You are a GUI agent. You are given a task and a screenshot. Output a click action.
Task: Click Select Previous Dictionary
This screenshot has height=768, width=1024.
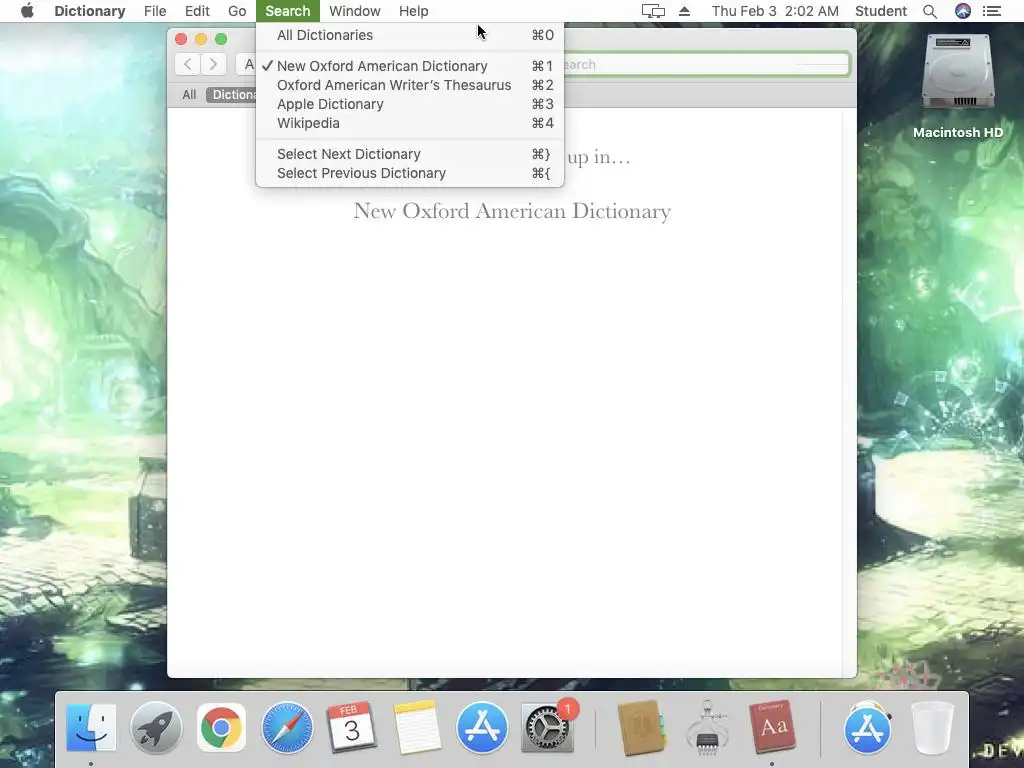pyautogui.click(x=409, y=173)
